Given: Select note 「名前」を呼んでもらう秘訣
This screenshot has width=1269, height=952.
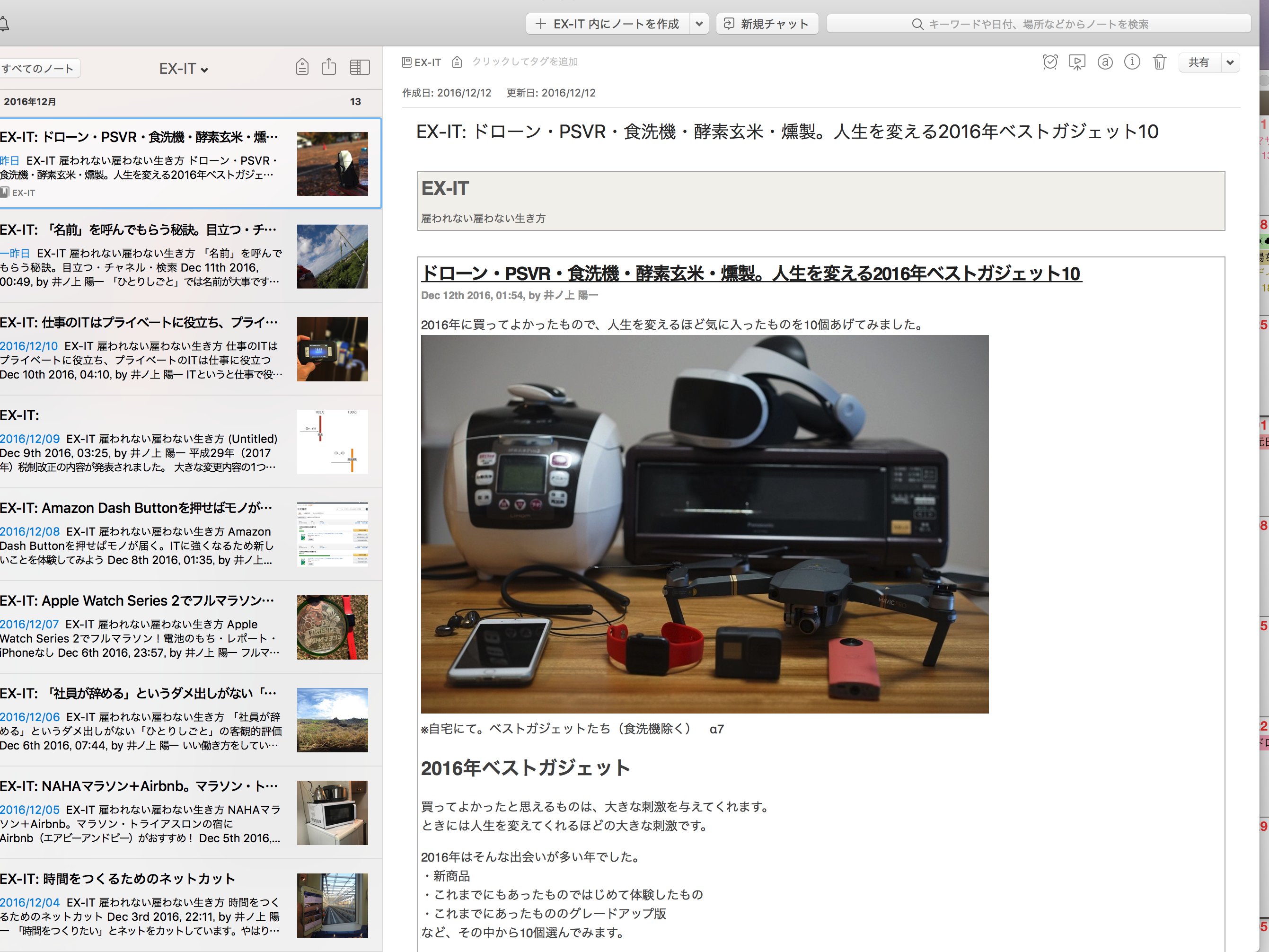Looking at the screenshot, I should [x=191, y=256].
